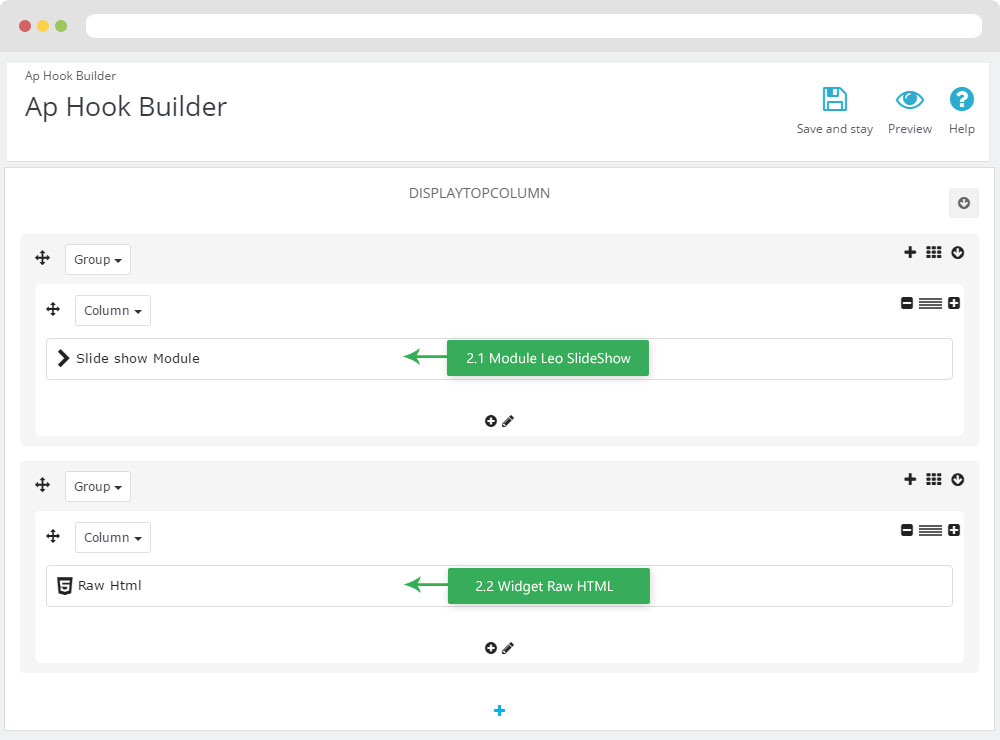
Task: Move second Group using its drag handle
Action: 43,485
